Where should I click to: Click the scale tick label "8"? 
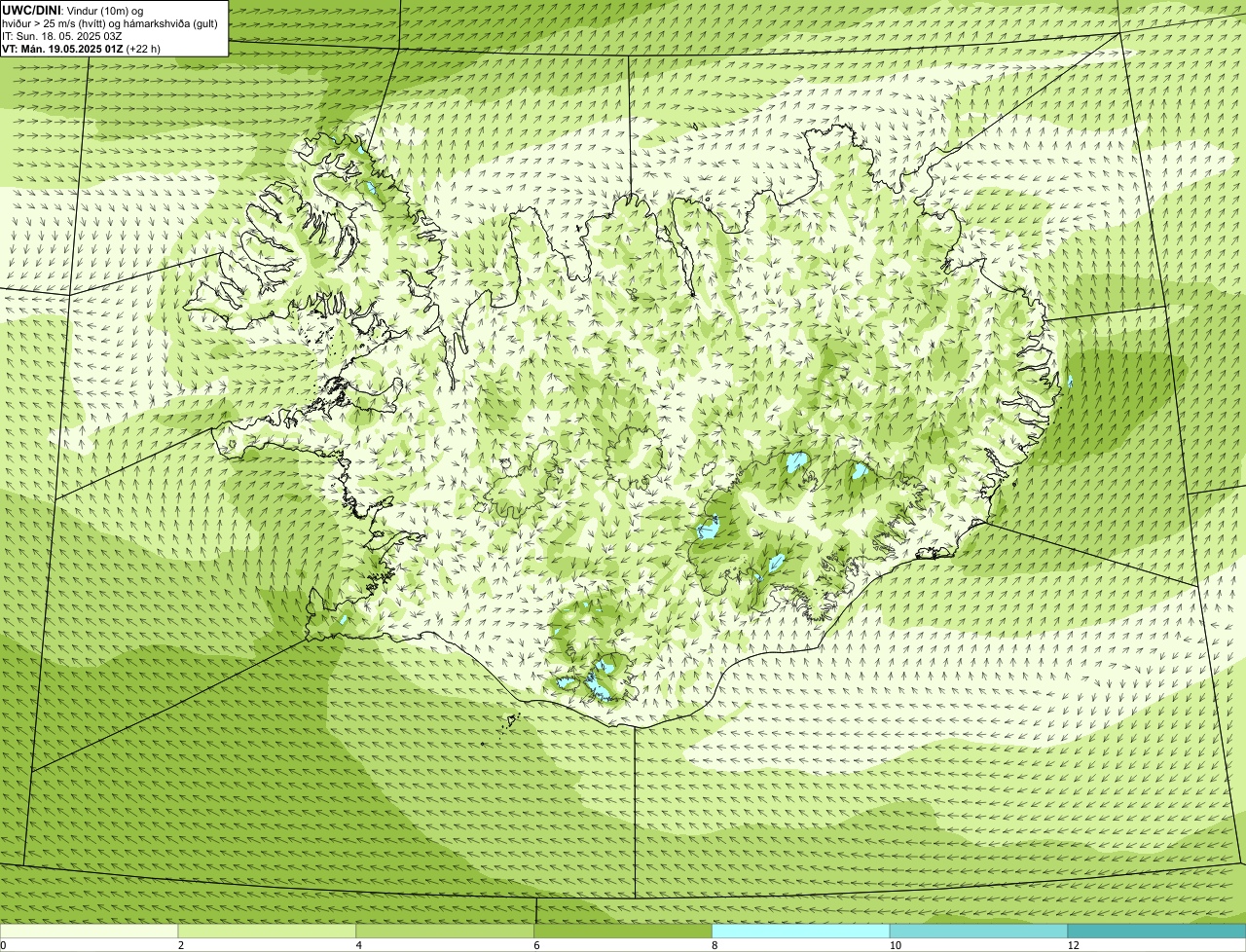tap(715, 945)
